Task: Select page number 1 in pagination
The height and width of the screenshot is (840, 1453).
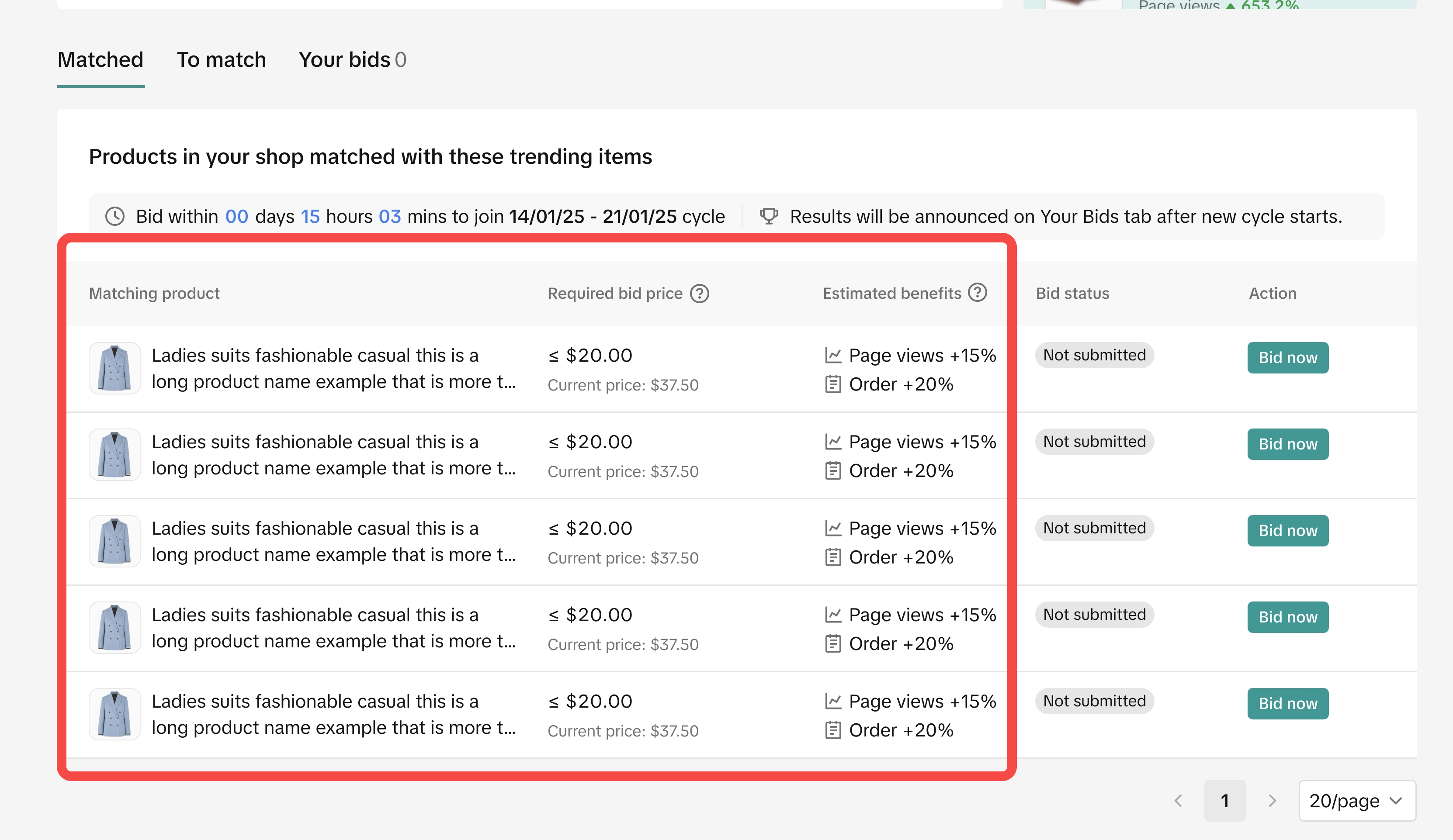Action: click(1224, 800)
